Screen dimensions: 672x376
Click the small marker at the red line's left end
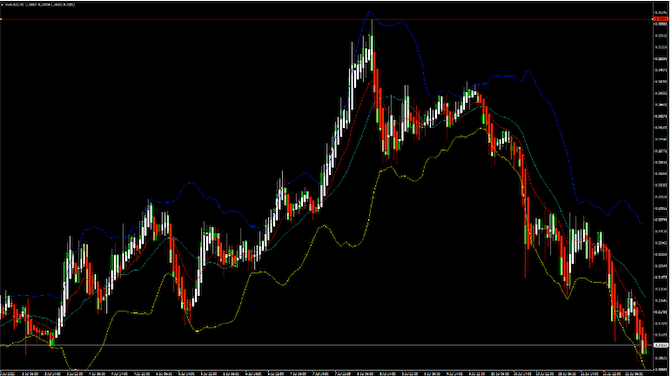[1, 19]
